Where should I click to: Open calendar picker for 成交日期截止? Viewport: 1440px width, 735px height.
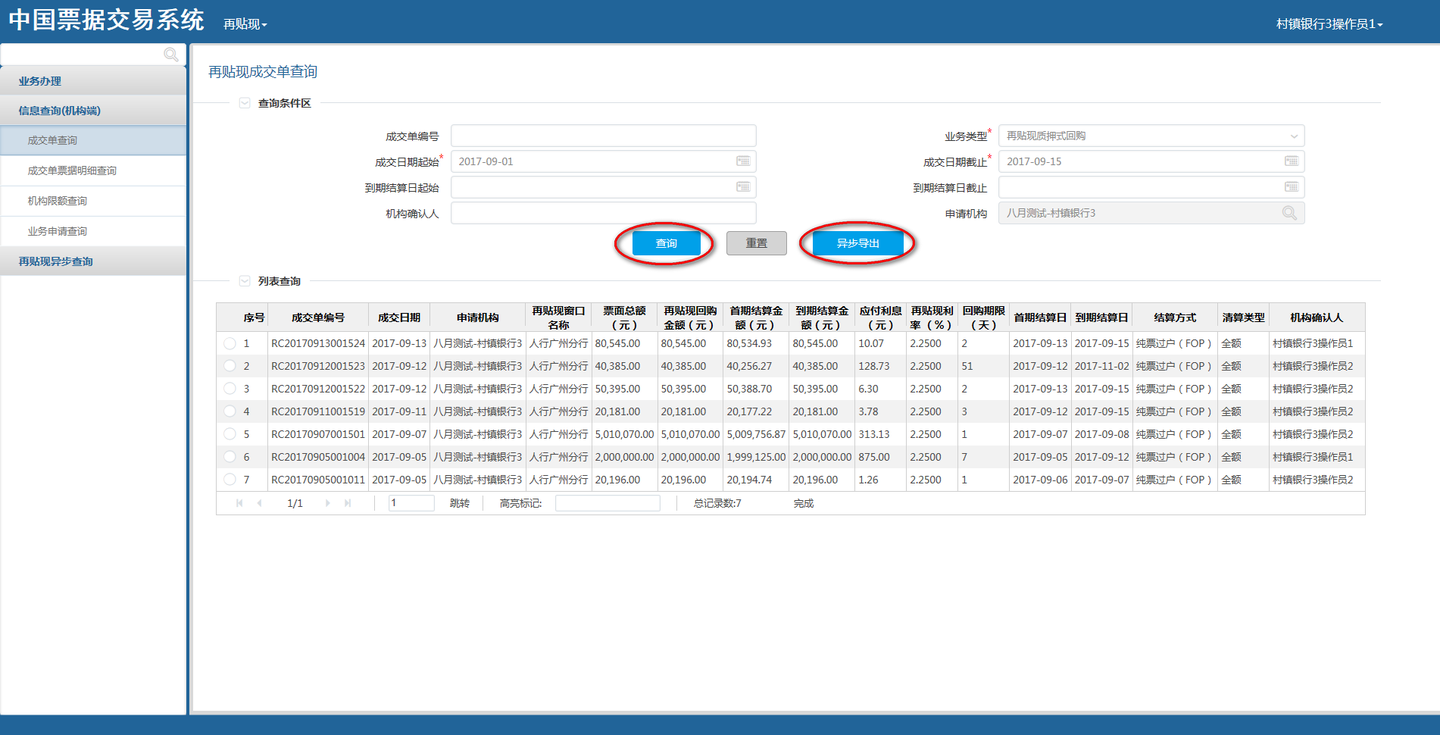[x=1291, y=161]
